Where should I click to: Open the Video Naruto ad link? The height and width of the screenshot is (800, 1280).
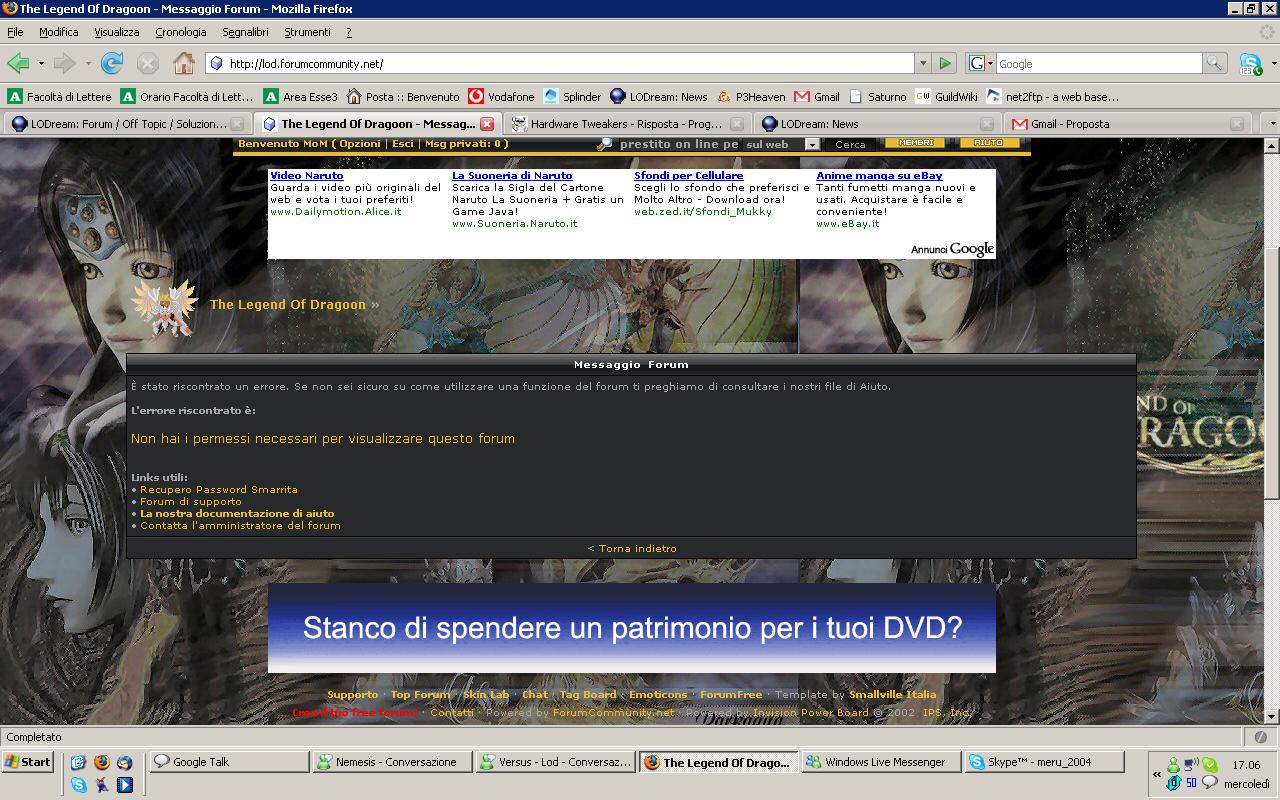307,176
